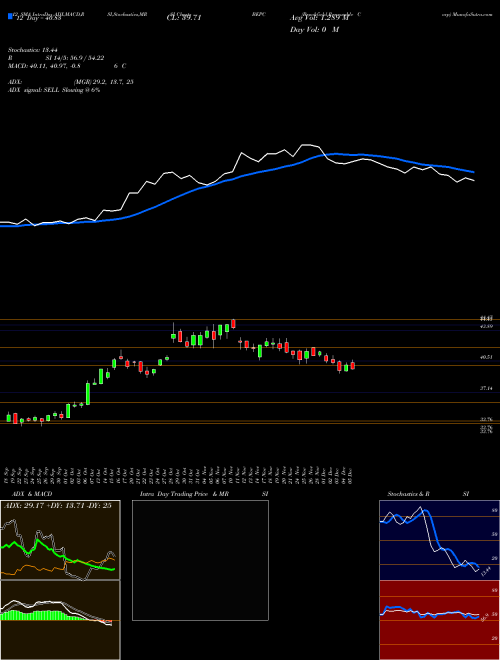Screen dimensions: 500x660
Task: Click the '12 Day = 40.83' legend text
Action: pyautogui.click(x=38, y=18)
